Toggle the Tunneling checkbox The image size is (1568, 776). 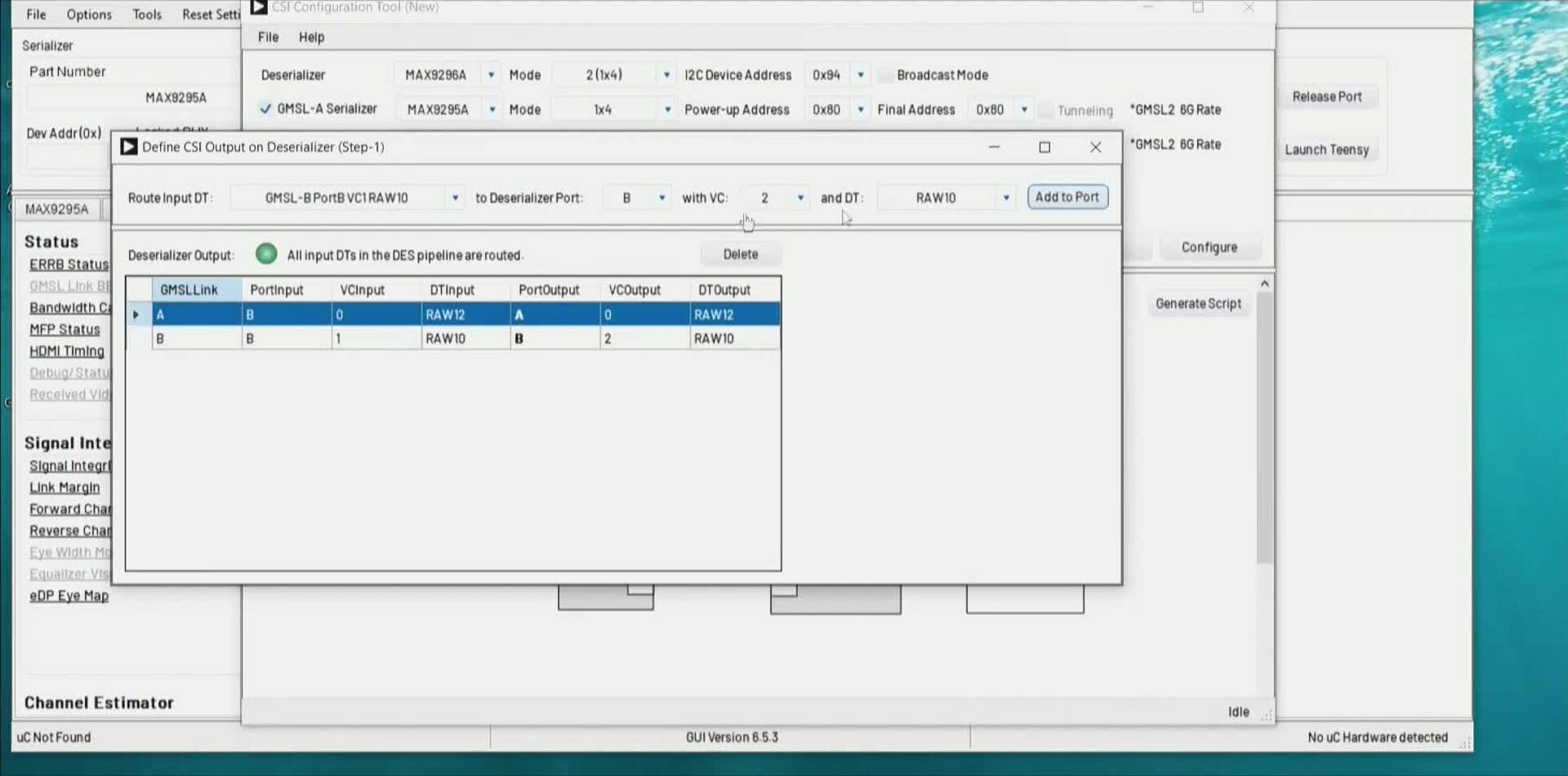coord(1046,109)
